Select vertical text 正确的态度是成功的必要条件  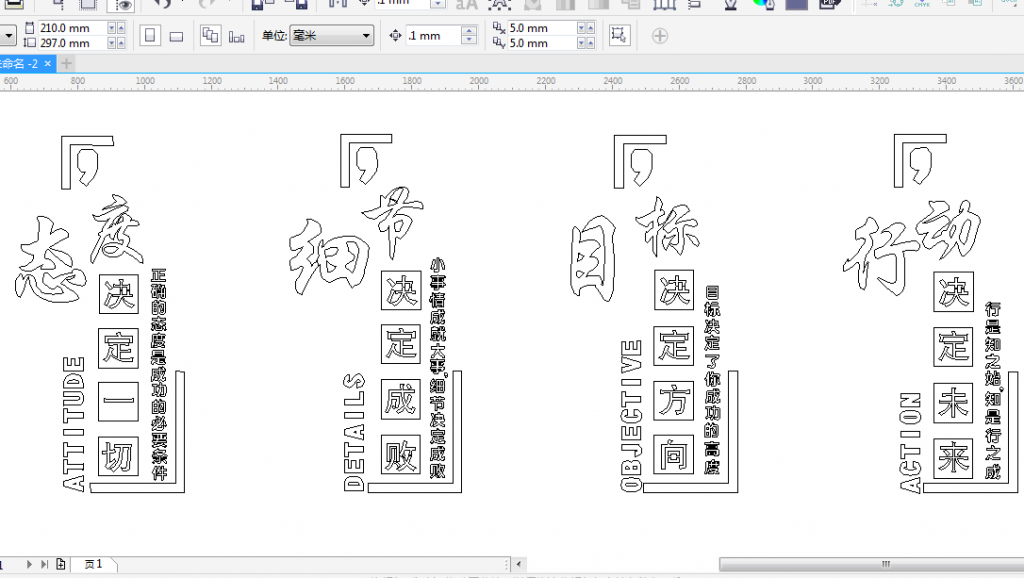[x=159, y=374]
